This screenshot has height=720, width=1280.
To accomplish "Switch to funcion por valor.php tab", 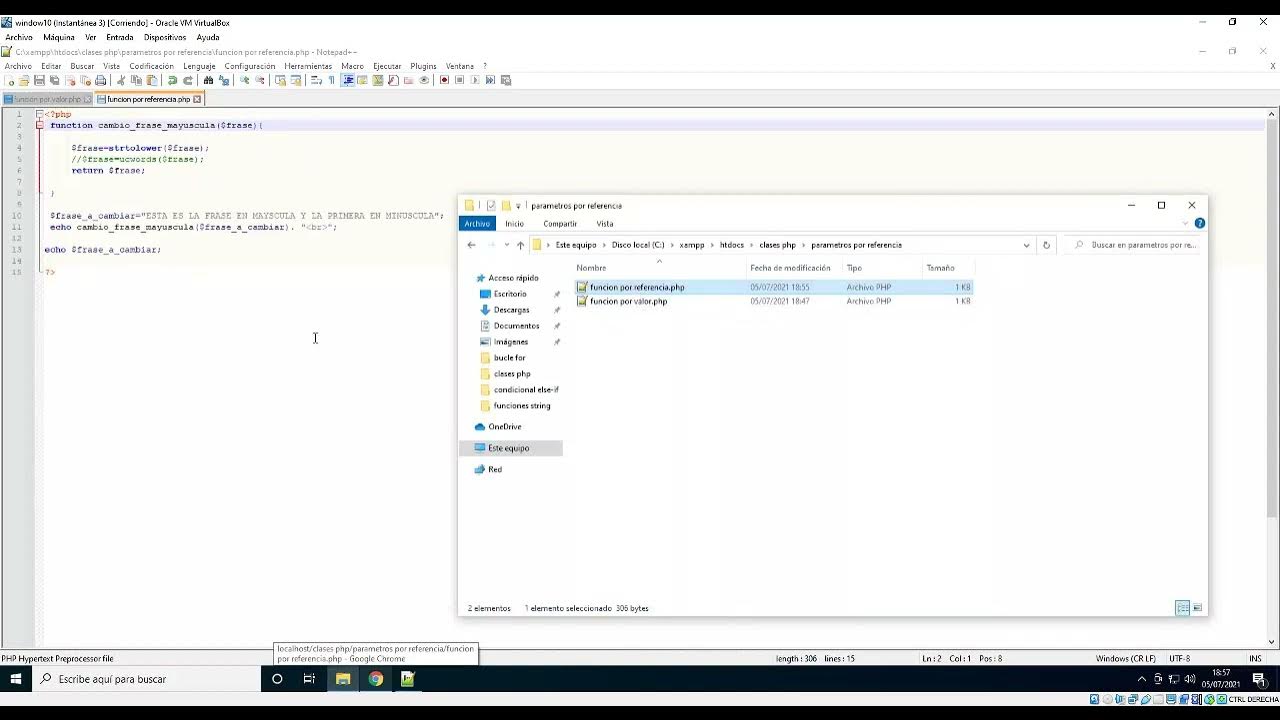I will tap(47, 99).
